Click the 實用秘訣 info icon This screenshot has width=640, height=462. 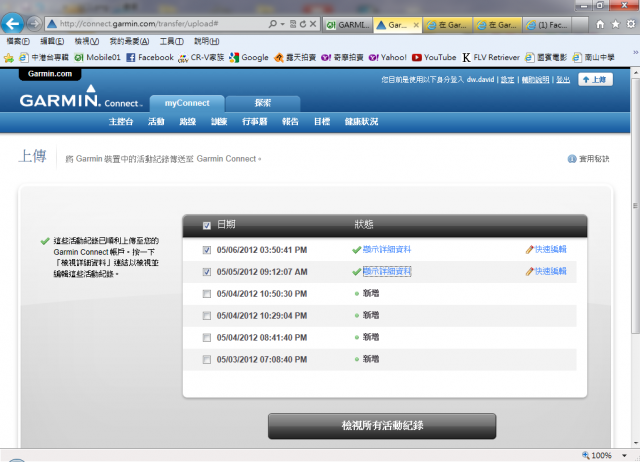coord(572,159)
